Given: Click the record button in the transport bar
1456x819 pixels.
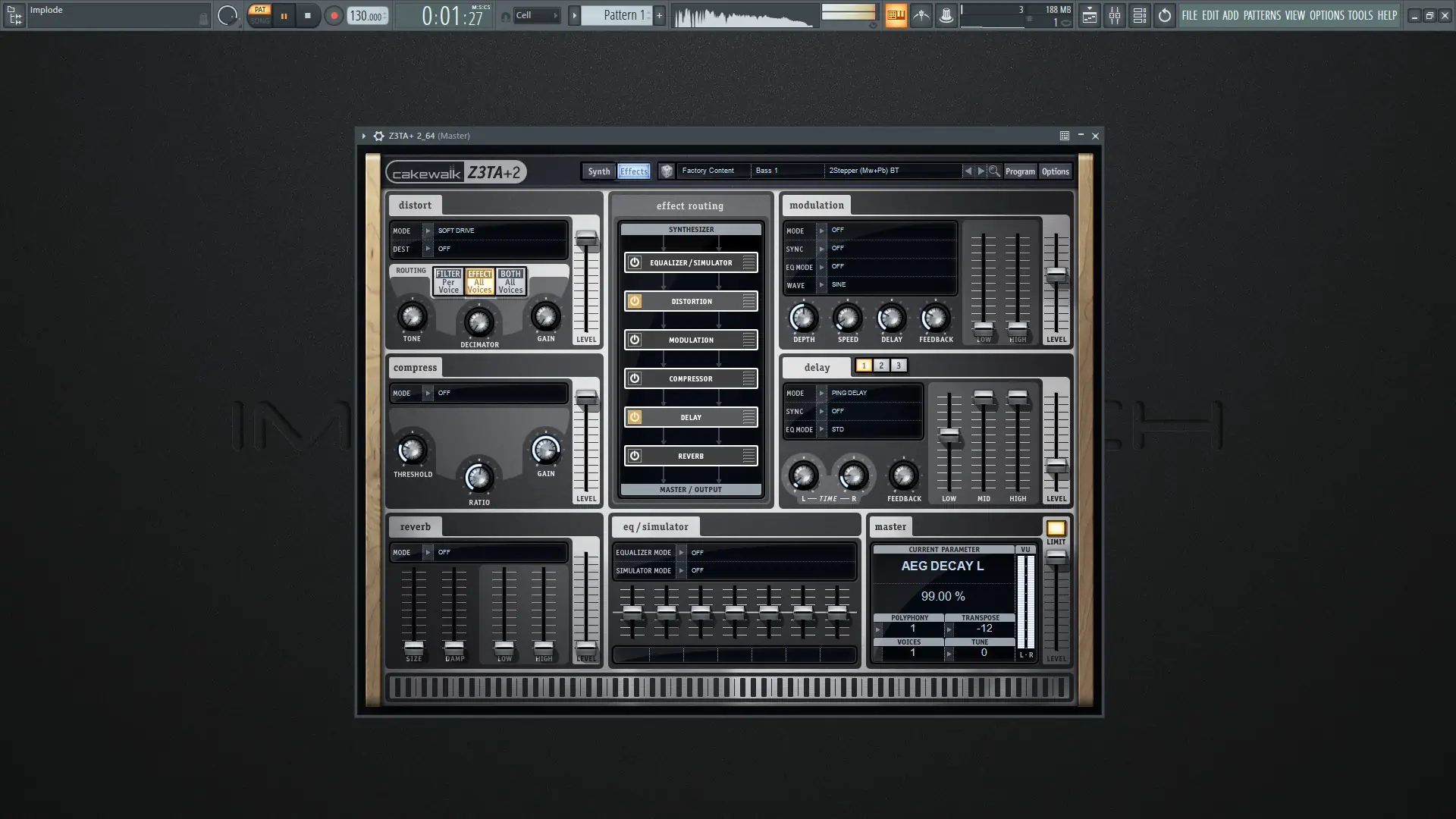Looking at the screenshot, I should (334, 16).
